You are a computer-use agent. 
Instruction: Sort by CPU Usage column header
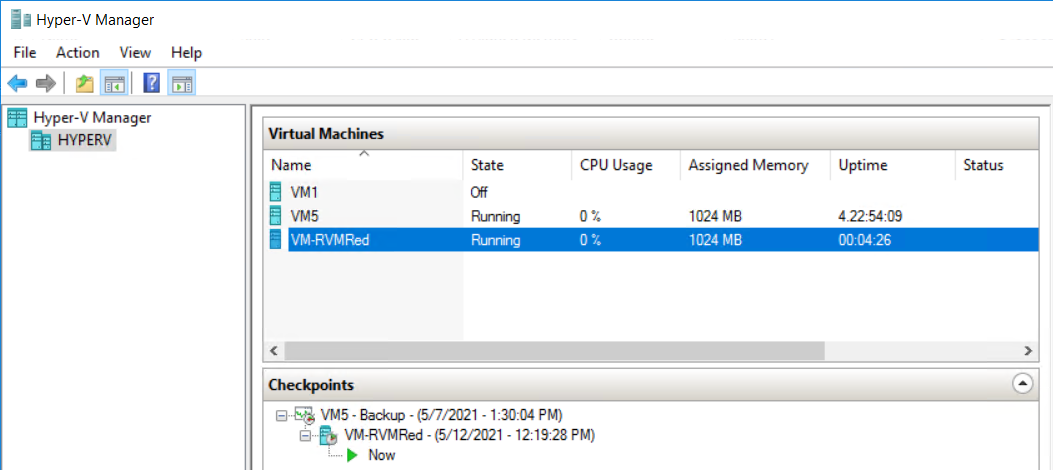626,165
